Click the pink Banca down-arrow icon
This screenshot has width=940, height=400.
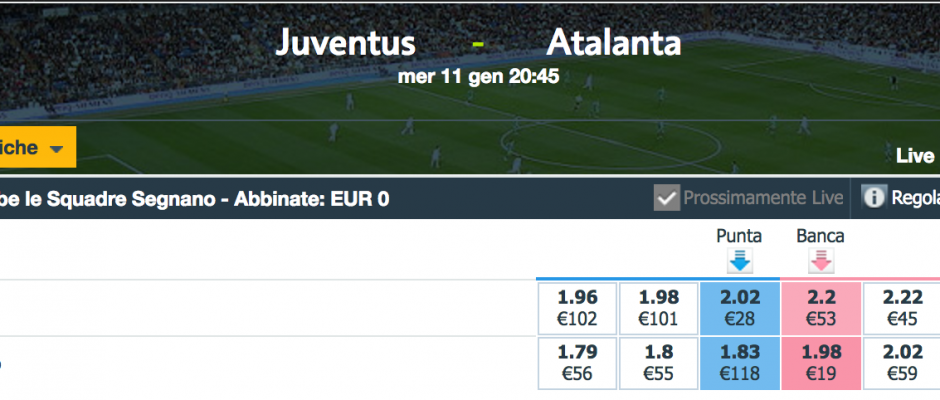tap(821, 261)
